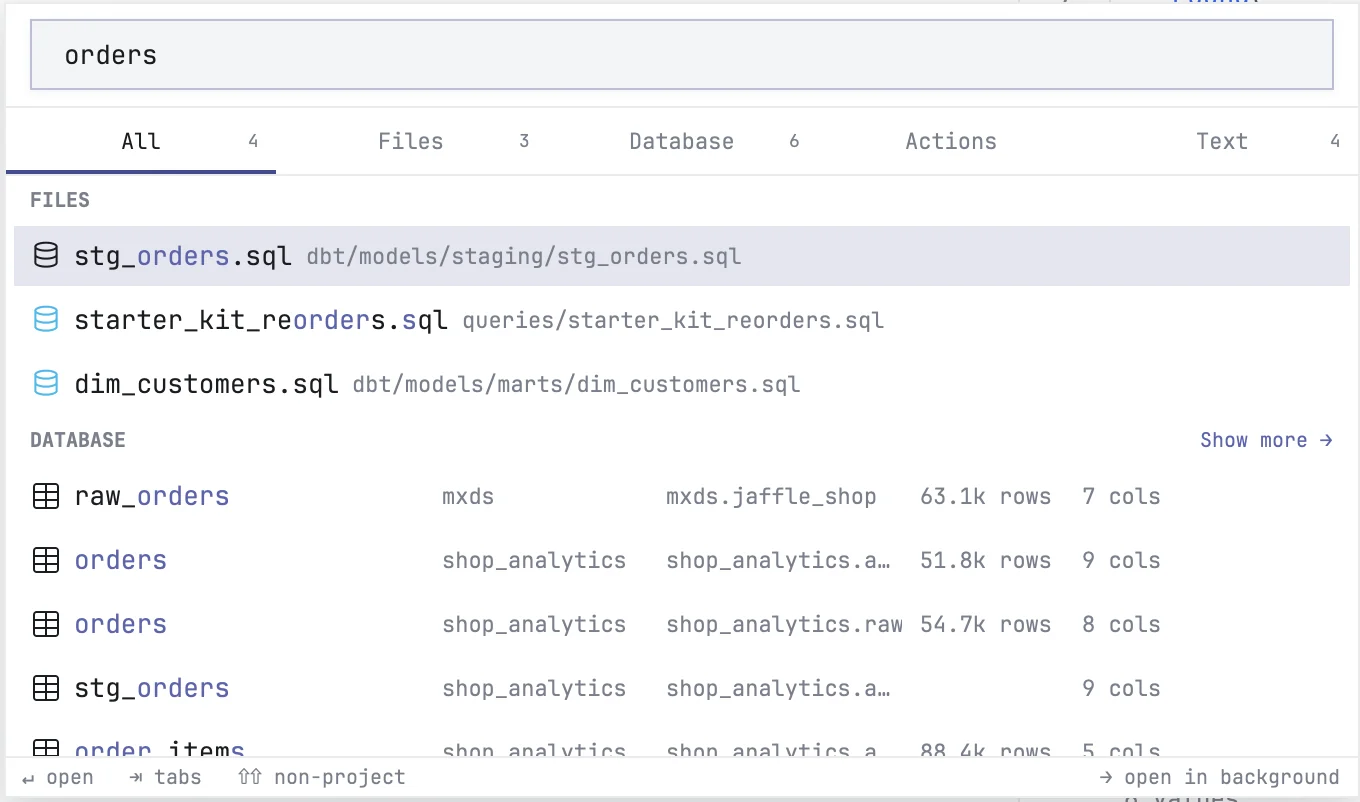The height and width of the screenshot is (802, 1360).
Task: Click the mxds.jaffle_shop schema text
Action: click(x=771, y=496)
